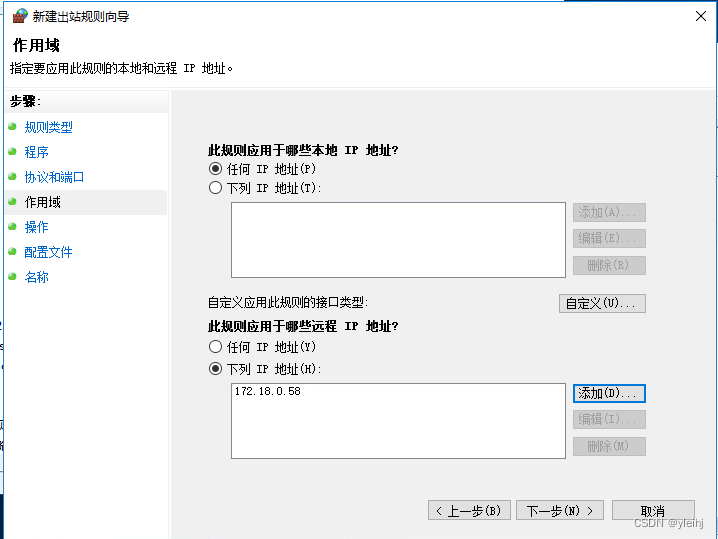The width and height of the screenshot is (718, 539).
Task: Open the 协议和端口 step
Action: [54, 177]
